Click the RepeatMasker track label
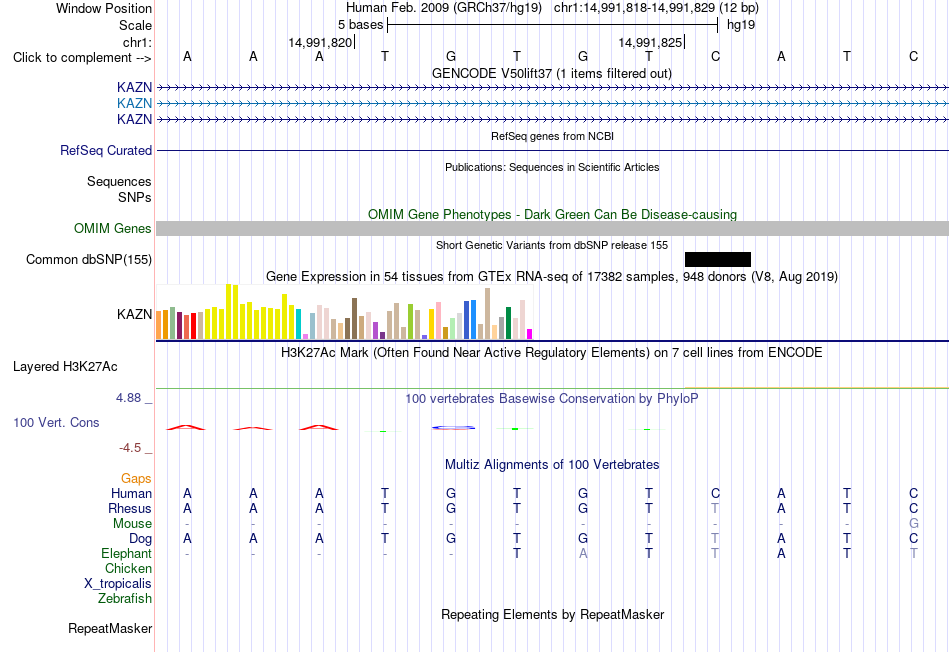The width and height of the screenshot is (950, 652). coord(110,628)
